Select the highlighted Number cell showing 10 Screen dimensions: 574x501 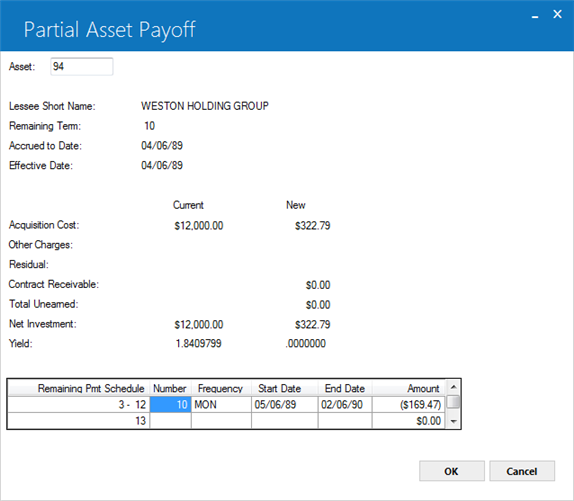(x=170, y=405)
